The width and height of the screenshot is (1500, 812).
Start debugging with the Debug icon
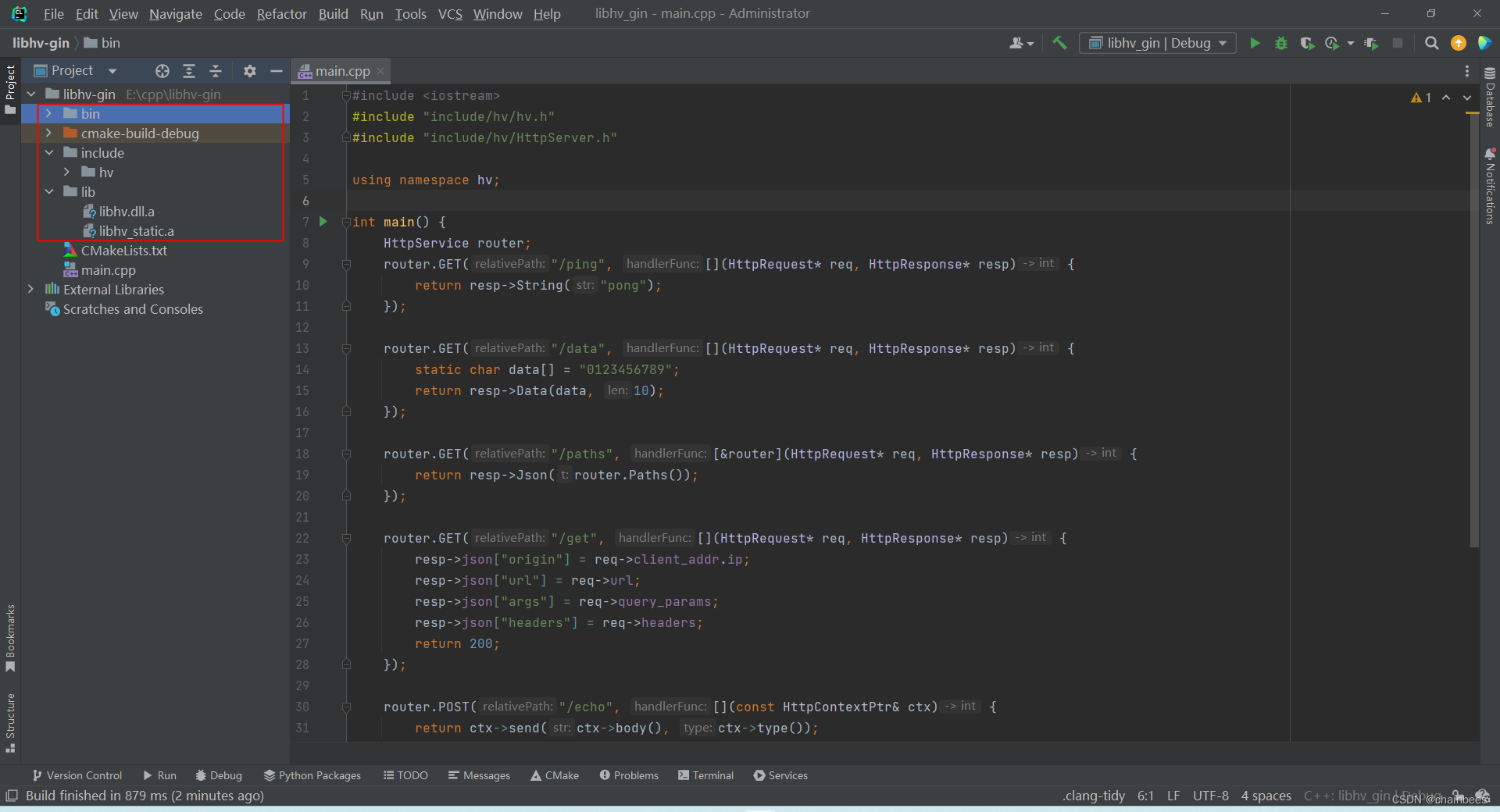click(x=1281, y=43)
